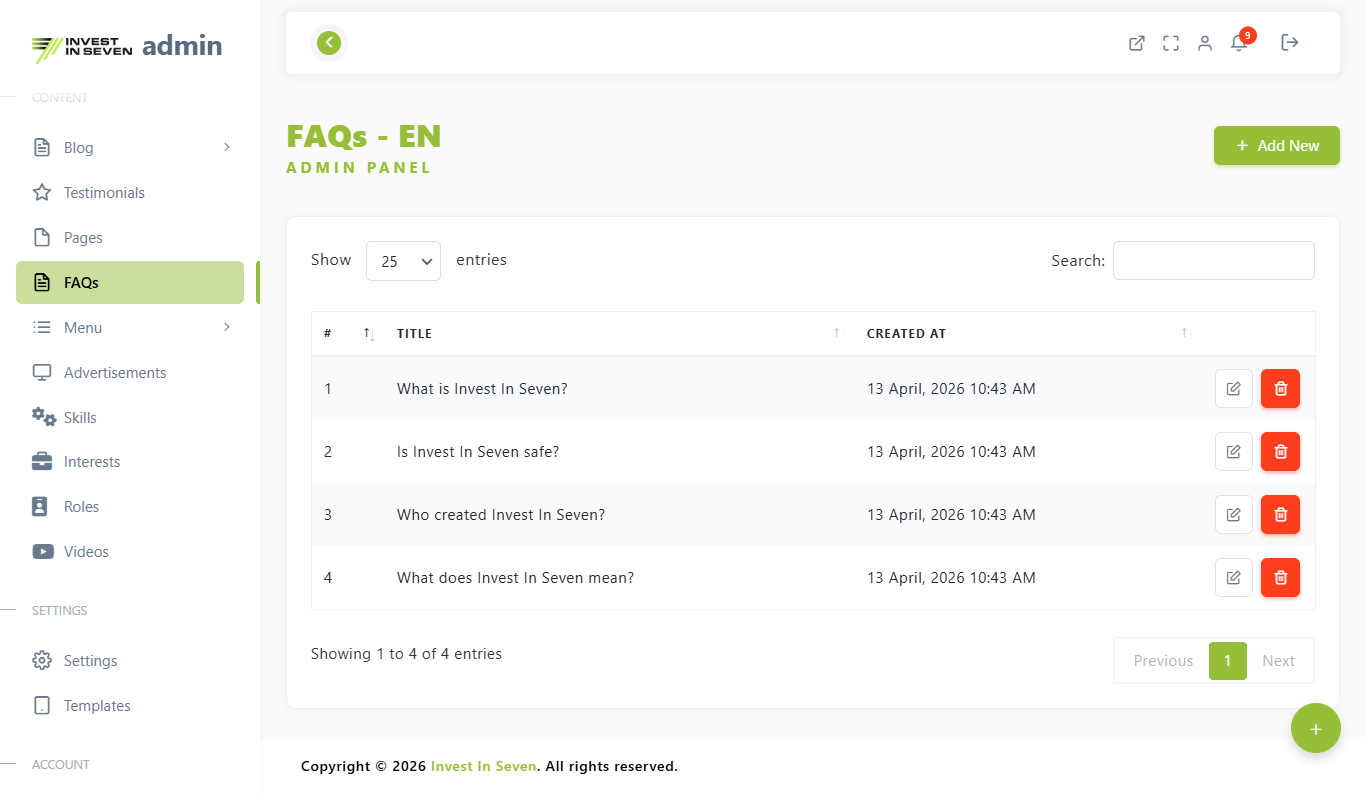Click the Add New button
Viewport: 1366px width, 793px height.
point(1276,146)
